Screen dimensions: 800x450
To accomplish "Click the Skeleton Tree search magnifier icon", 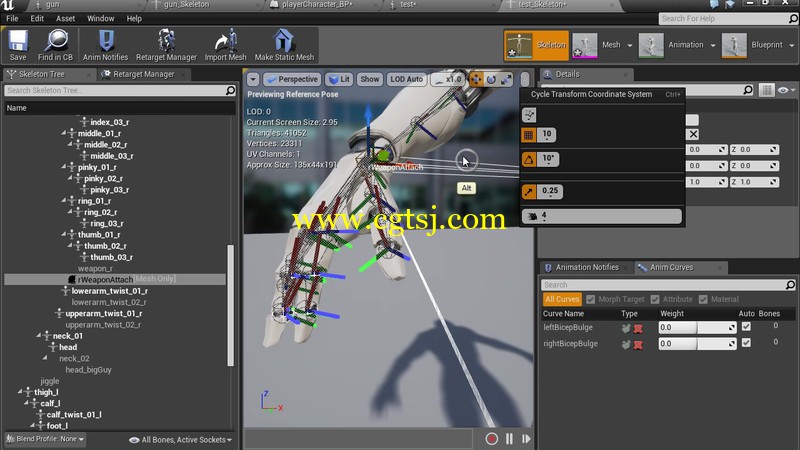I will [231, 90].
